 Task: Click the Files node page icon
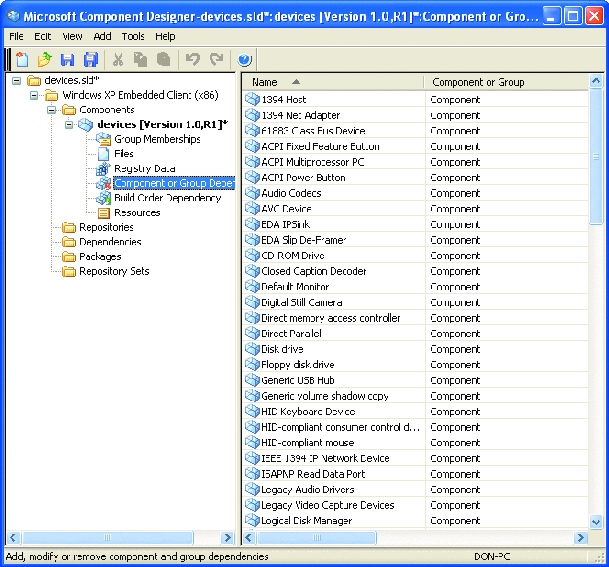[x=103, y=154]
